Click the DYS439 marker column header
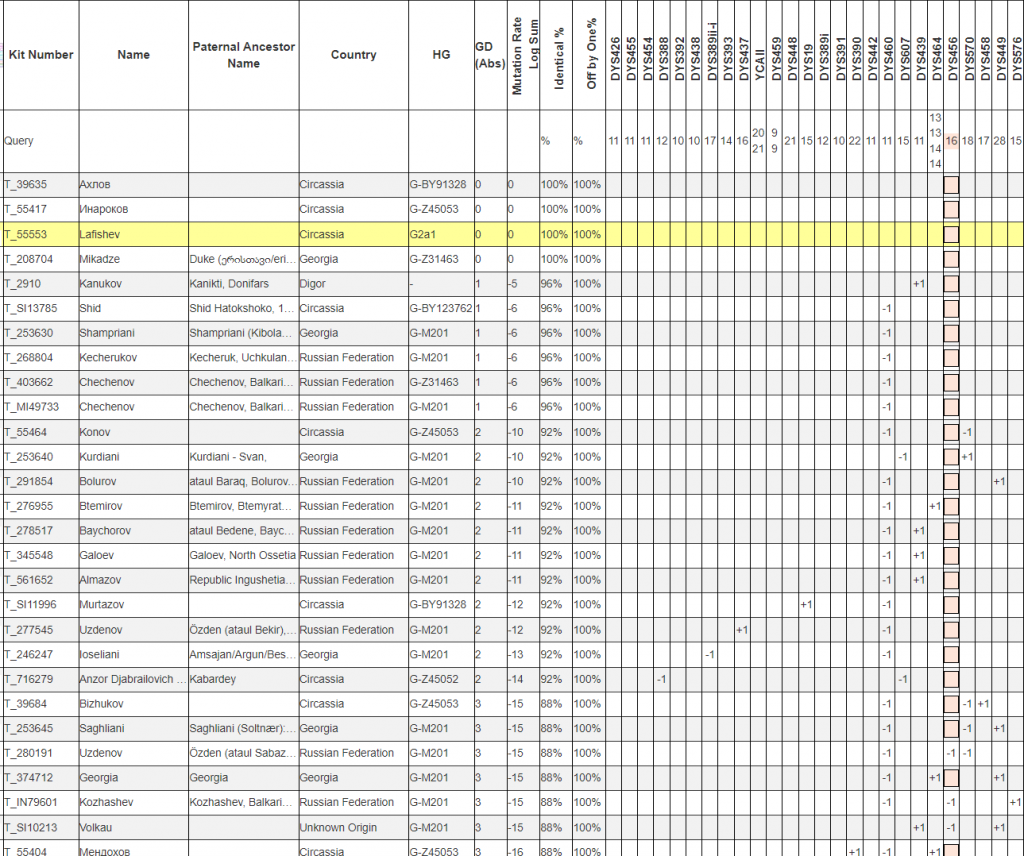Screen dimensions: 1024x856 [x=920, y=59]
